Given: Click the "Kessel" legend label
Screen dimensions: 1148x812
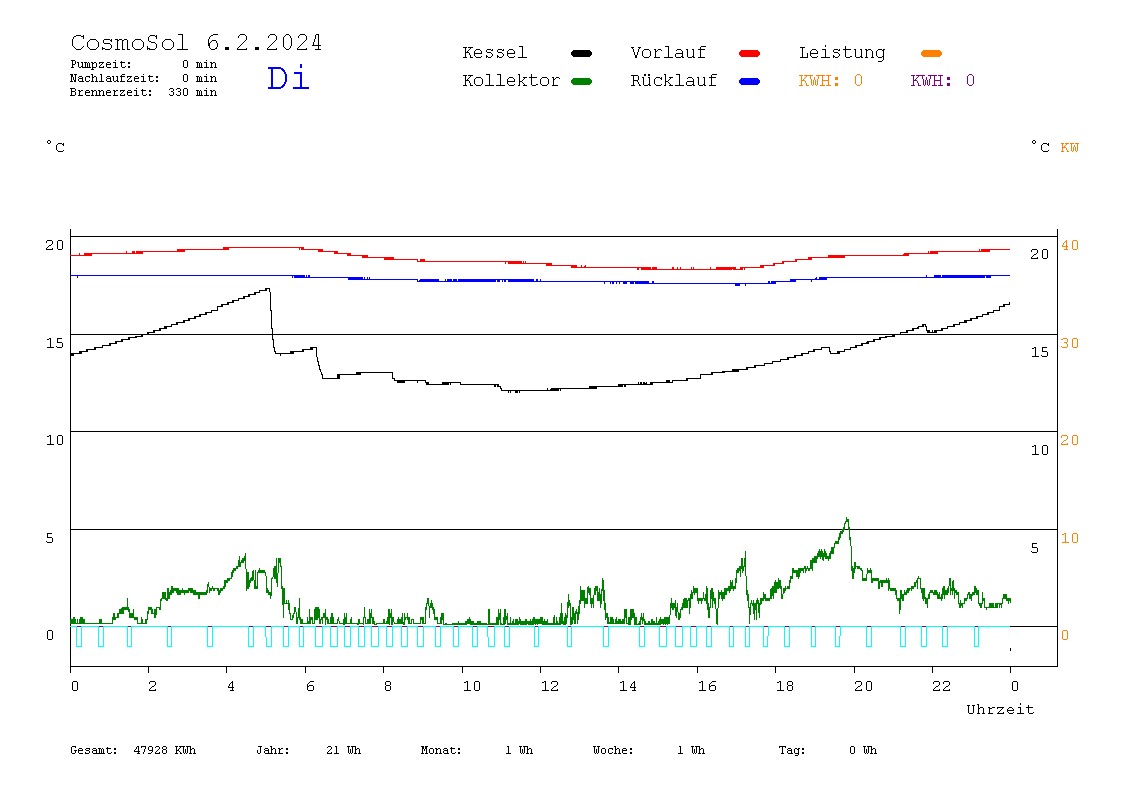Looking at the screenshot, I should tap(494, 53).
